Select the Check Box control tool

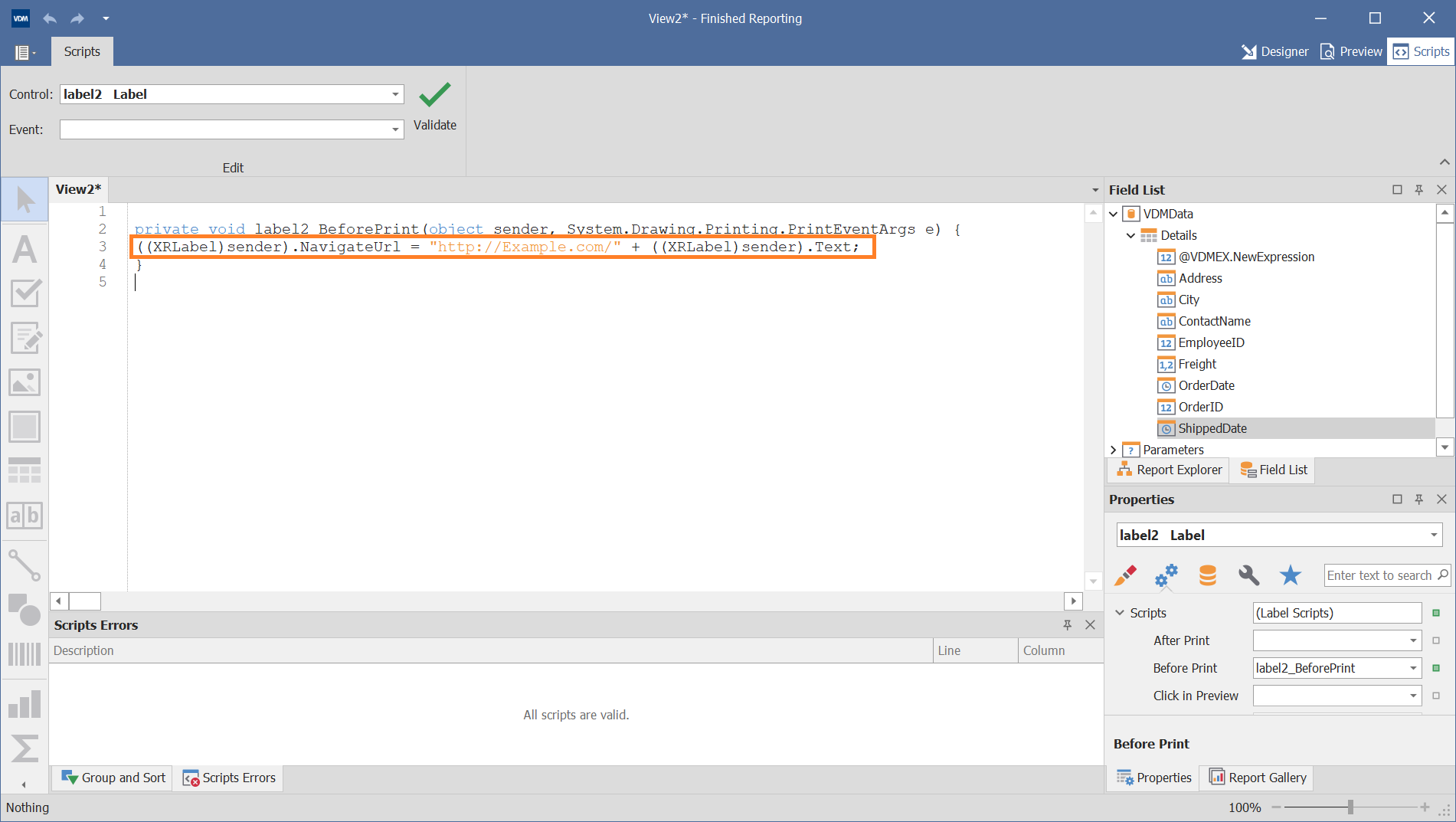point(25,293)
